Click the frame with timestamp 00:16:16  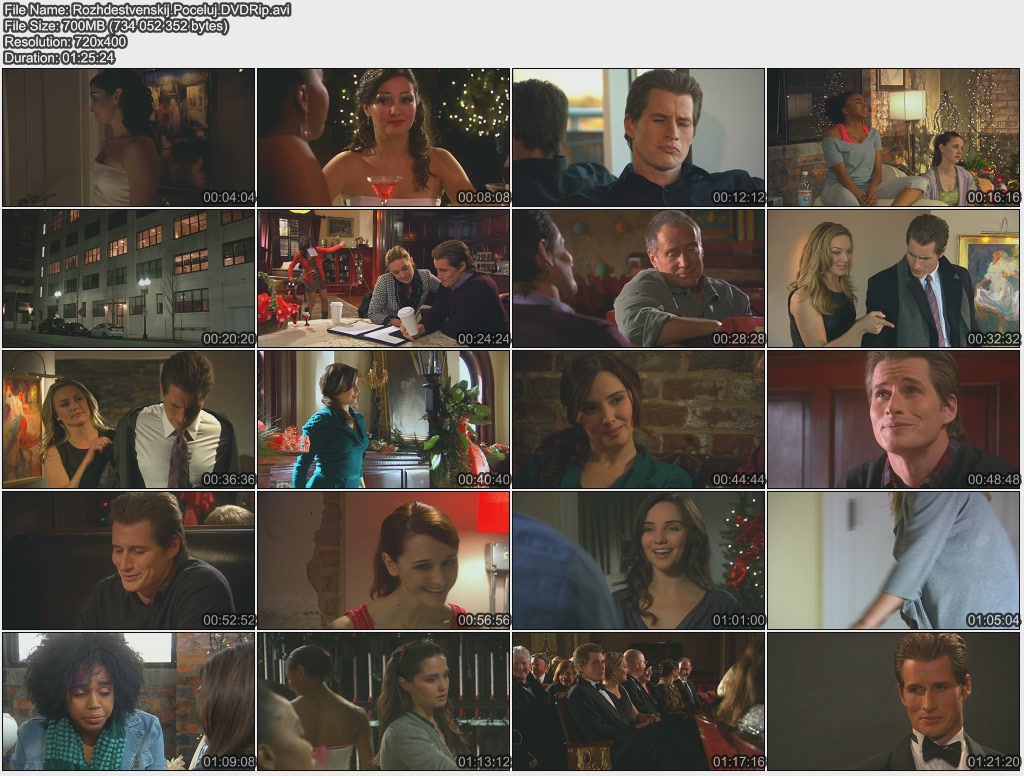894,138
